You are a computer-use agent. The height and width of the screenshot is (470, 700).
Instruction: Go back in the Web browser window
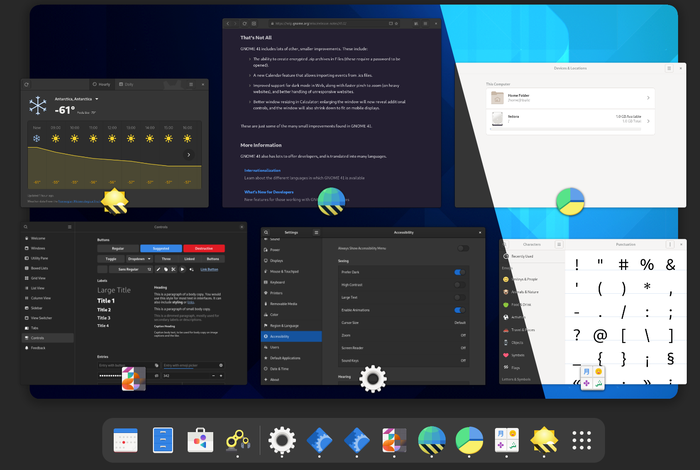[x=228, y=23]
